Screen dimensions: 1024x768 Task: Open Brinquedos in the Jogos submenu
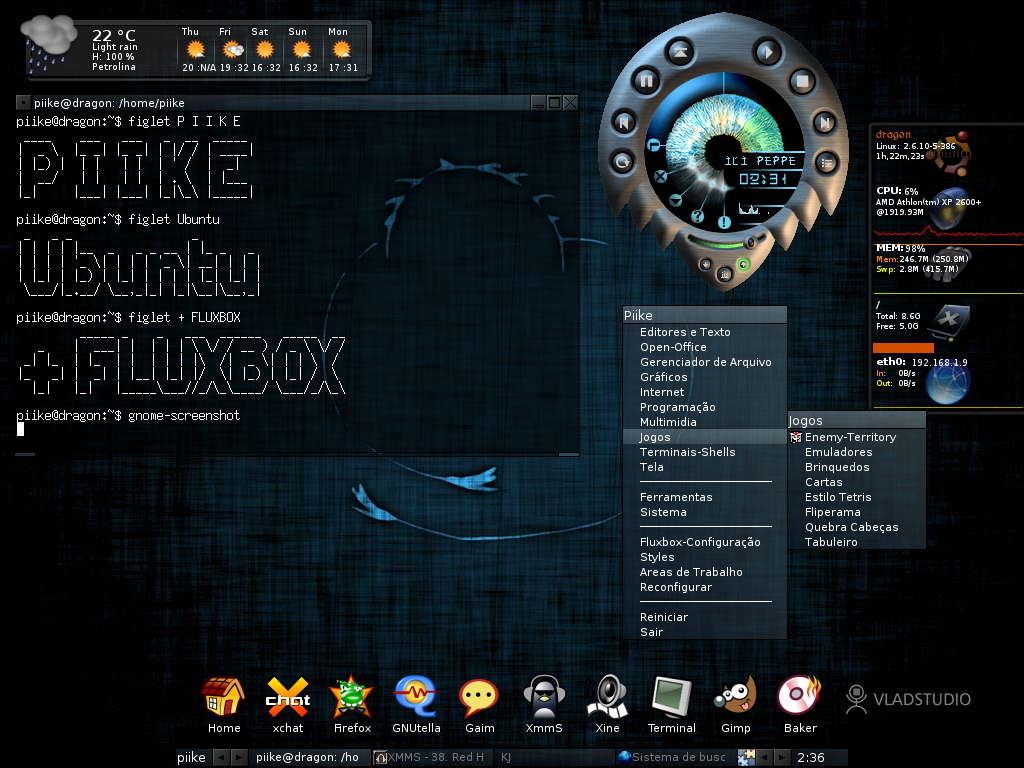pos(857,467)
